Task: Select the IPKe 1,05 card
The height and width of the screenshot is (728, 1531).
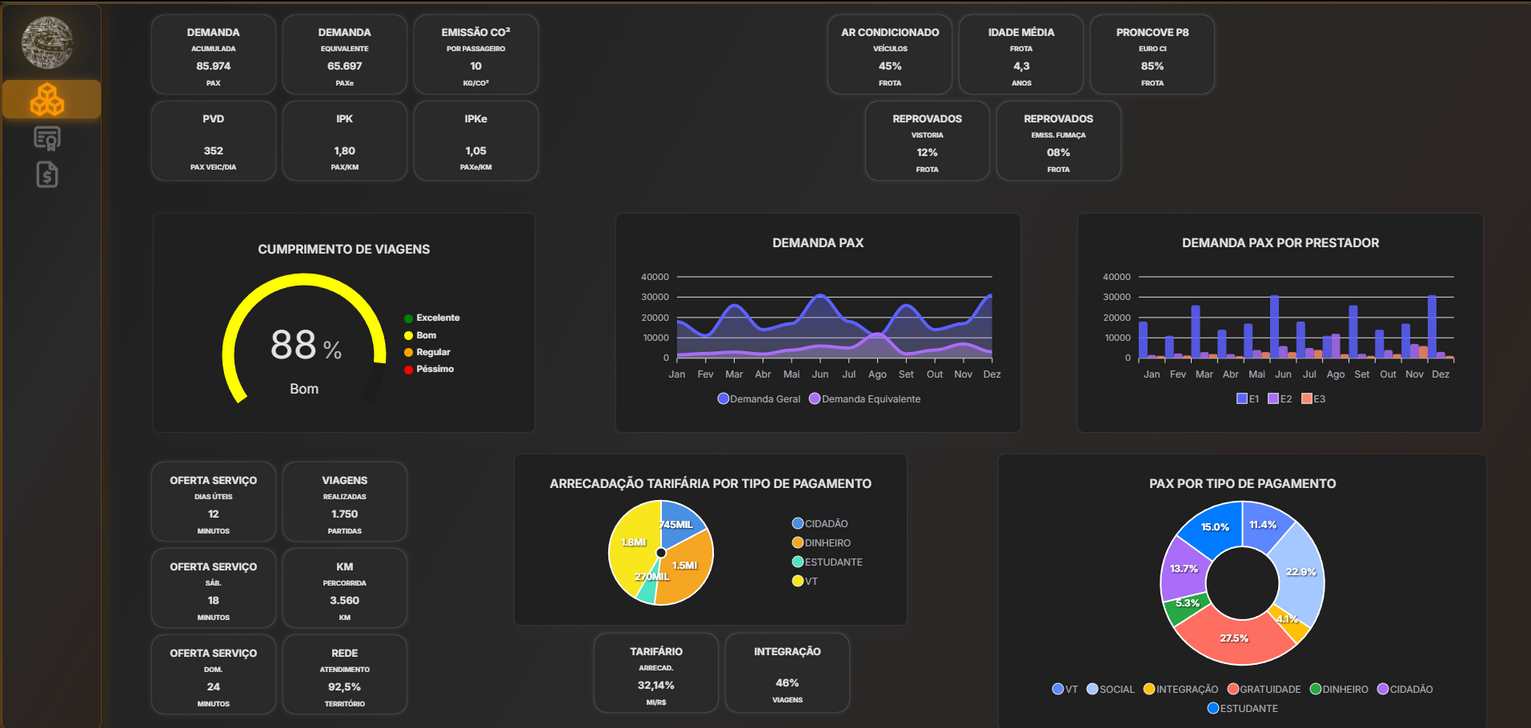Action: [476, 141]
